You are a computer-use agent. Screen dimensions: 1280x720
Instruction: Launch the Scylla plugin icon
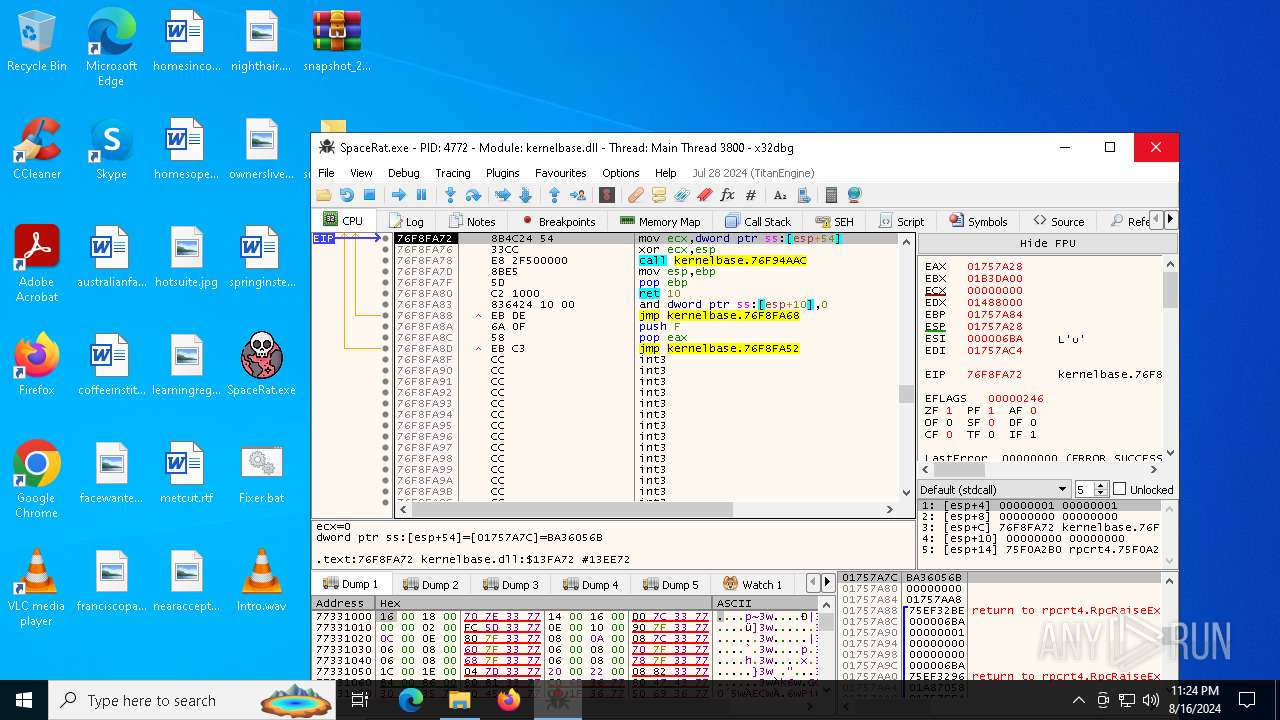click(x=606, y=195)
